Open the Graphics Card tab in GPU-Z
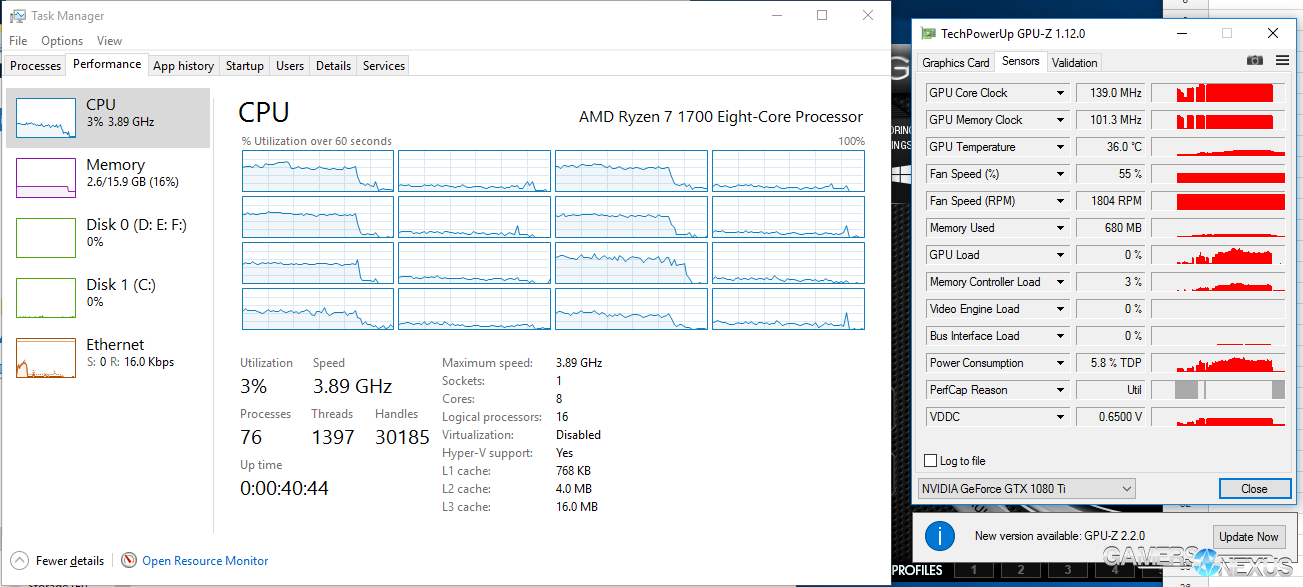The image size is (1303, 587). click(x=955, y=62)
